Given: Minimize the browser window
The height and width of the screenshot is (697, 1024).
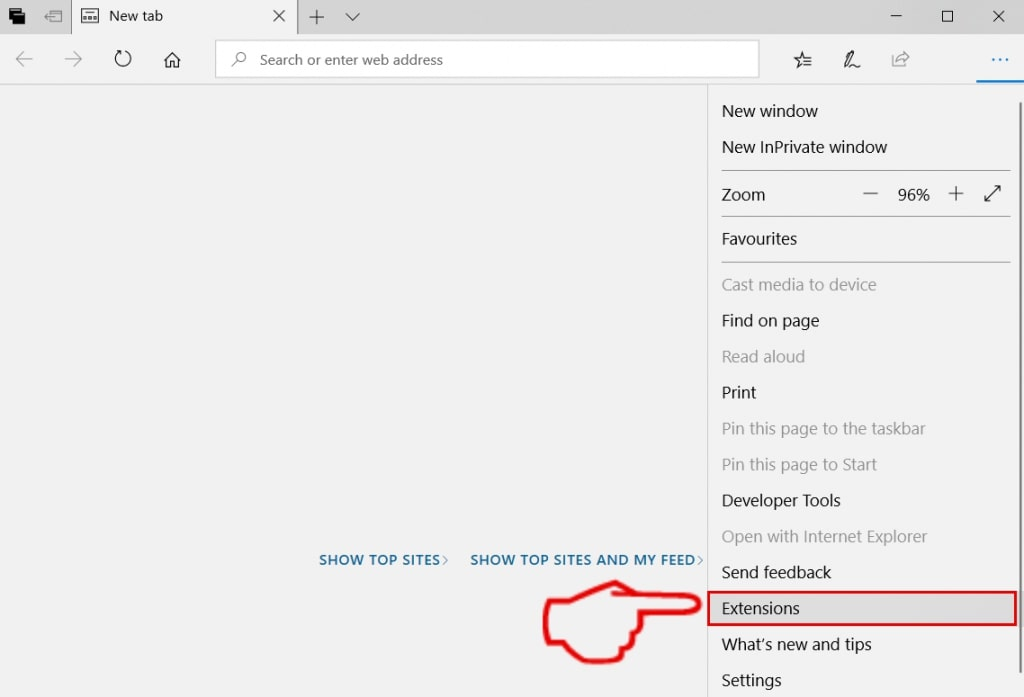Looking at the screenshot, I should coord(896,16).
